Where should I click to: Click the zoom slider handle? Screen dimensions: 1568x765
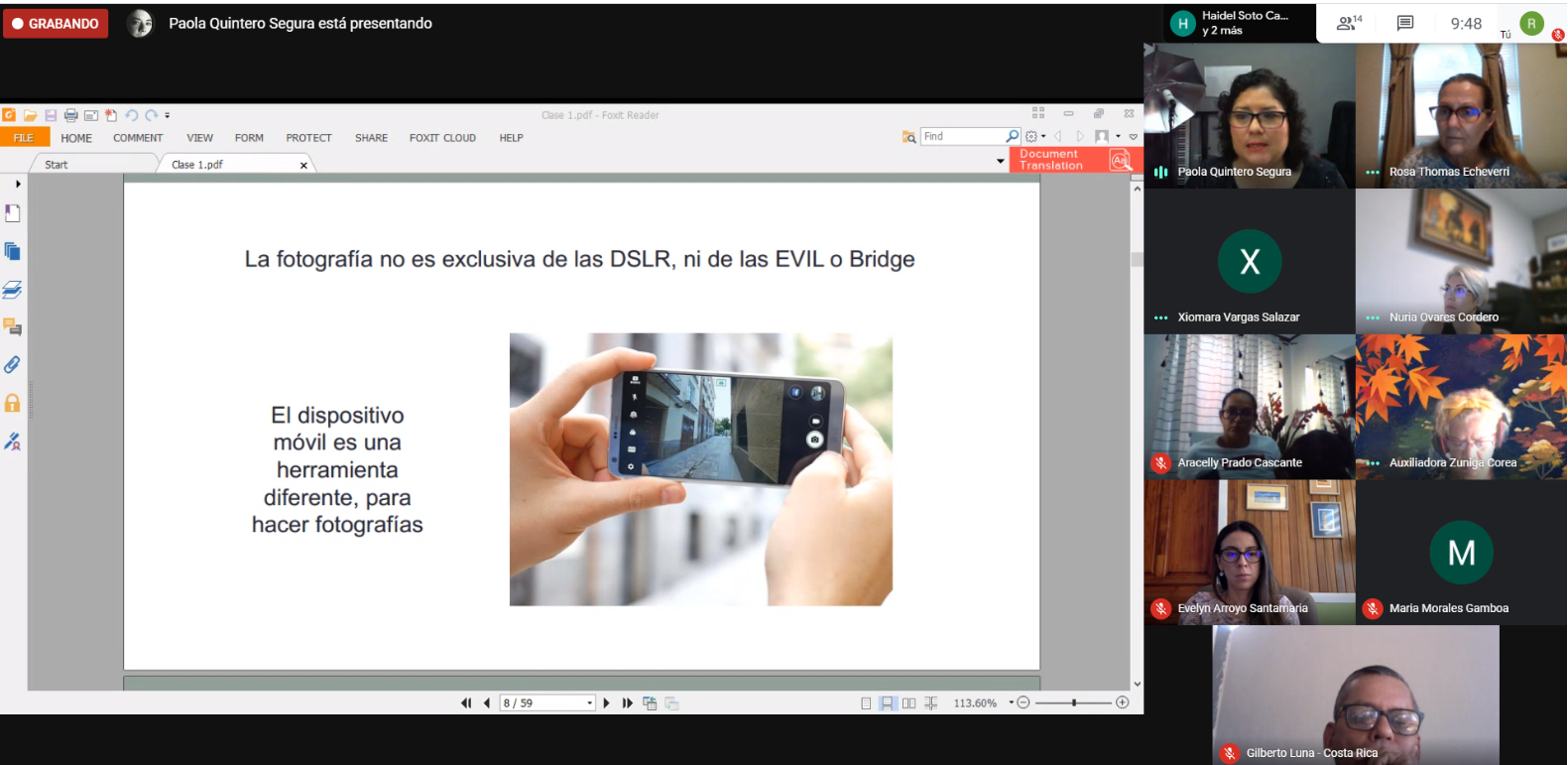1074,702
